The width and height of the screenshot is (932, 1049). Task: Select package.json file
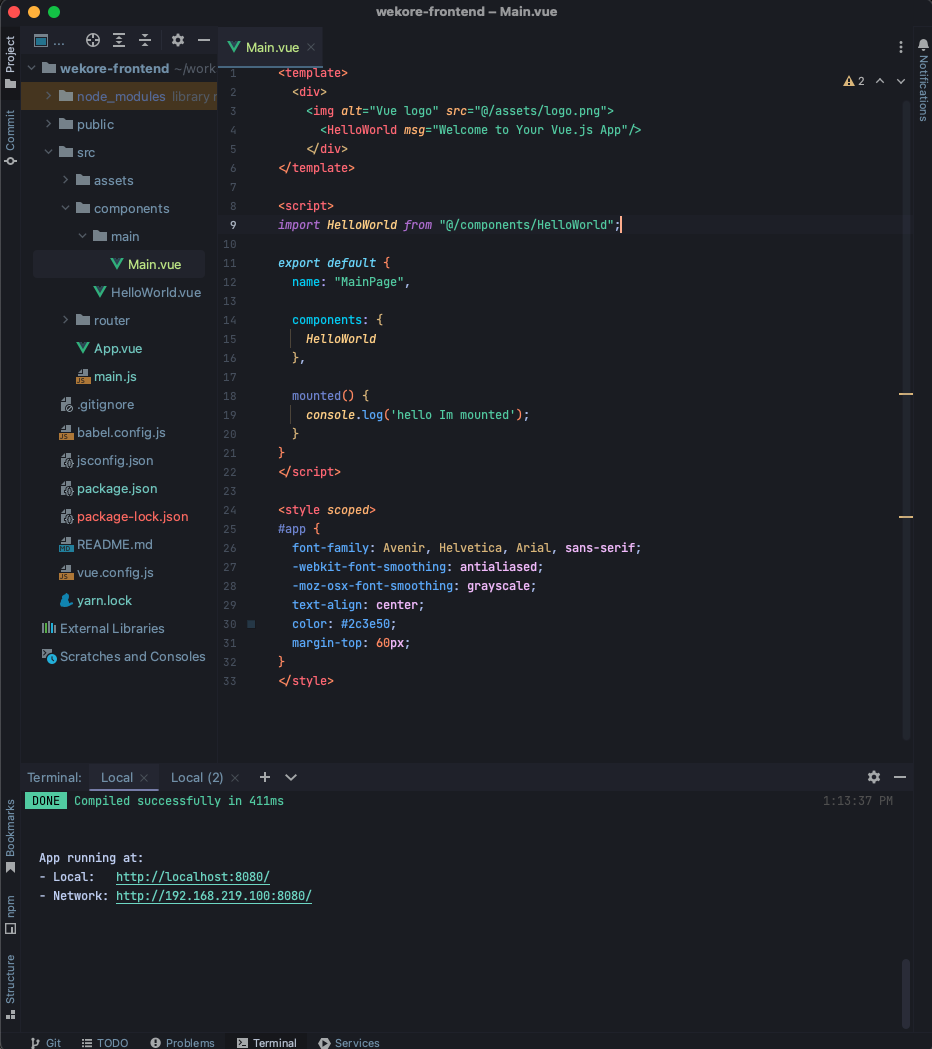click(108, 489)
